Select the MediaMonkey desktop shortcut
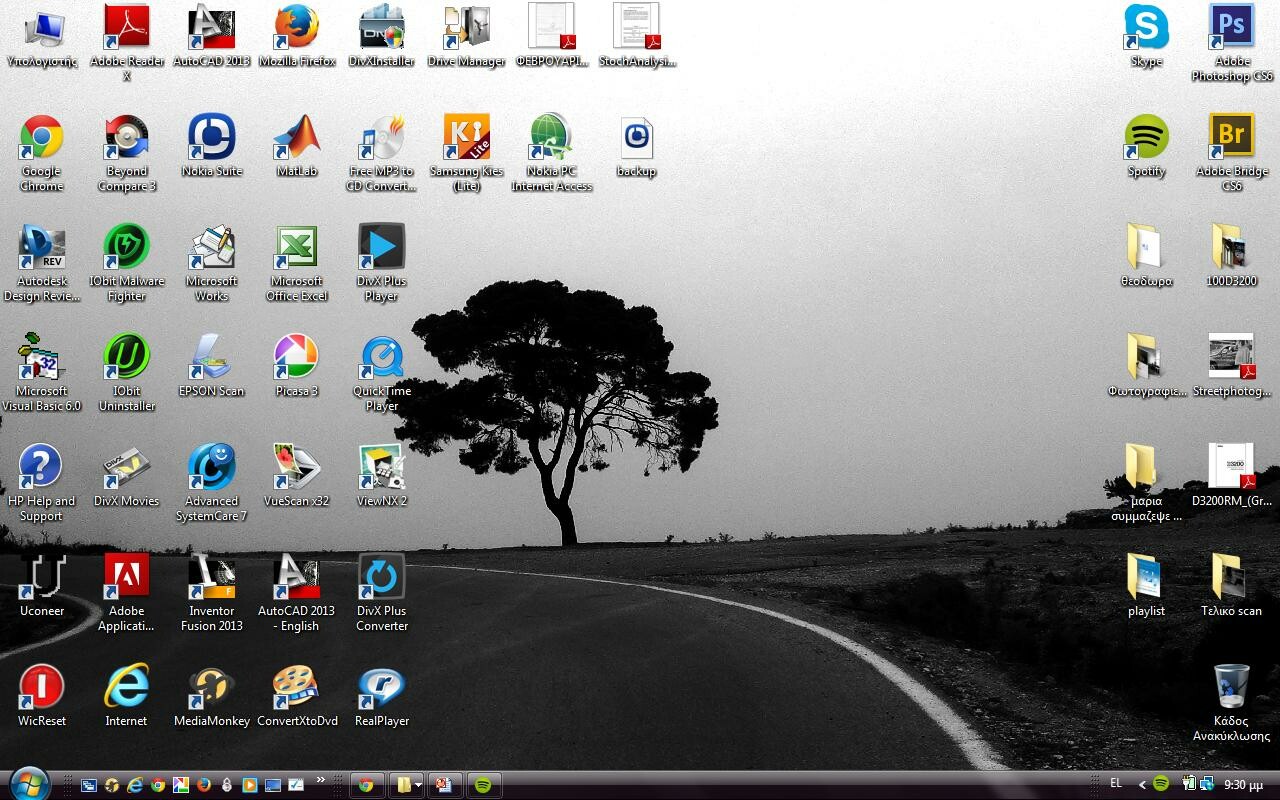 point(212,688)
